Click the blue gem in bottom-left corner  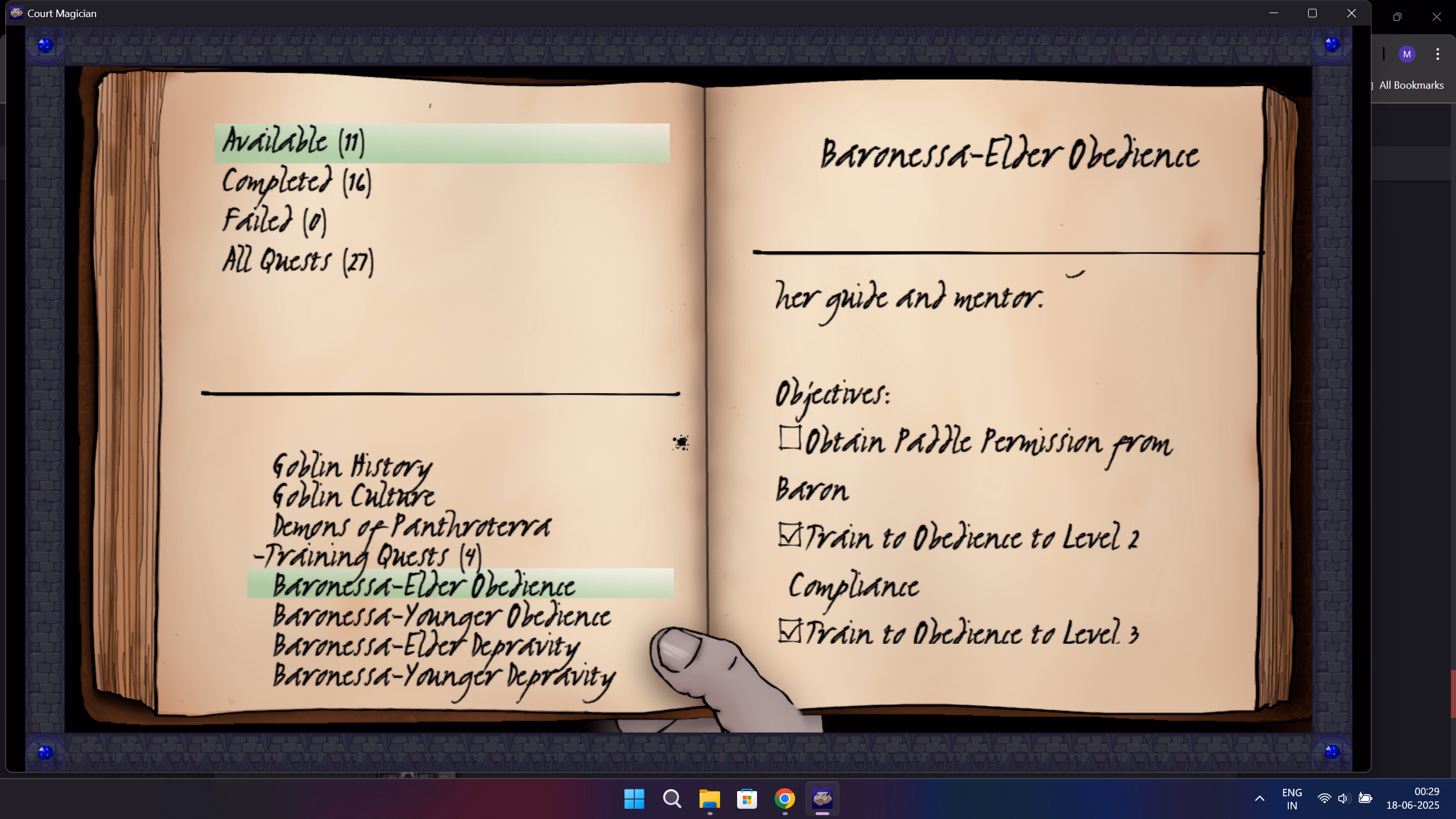pyautogui.click(x=45, y=752)
